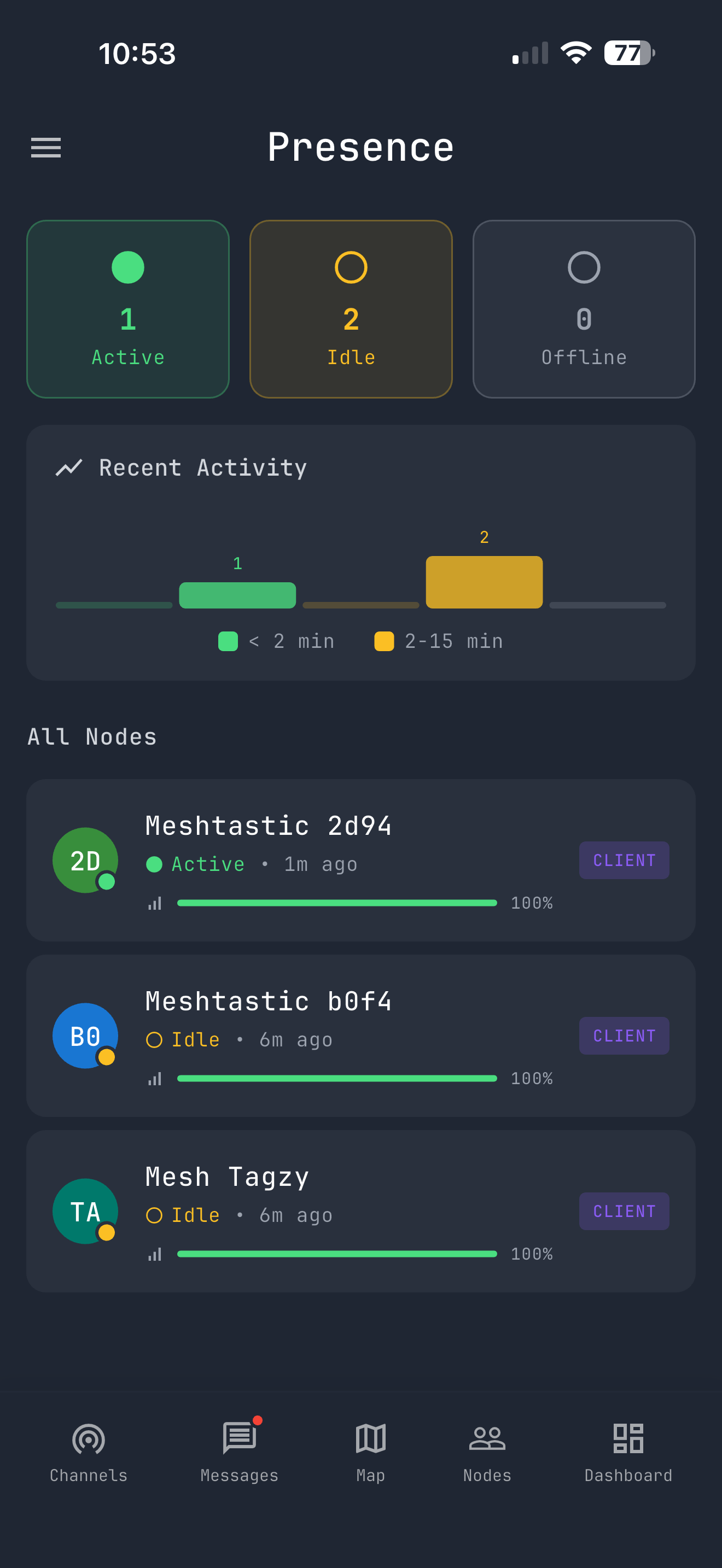The image size is (722, 1568).
Task: Select the Idle status card
Action: click(351, 309)
